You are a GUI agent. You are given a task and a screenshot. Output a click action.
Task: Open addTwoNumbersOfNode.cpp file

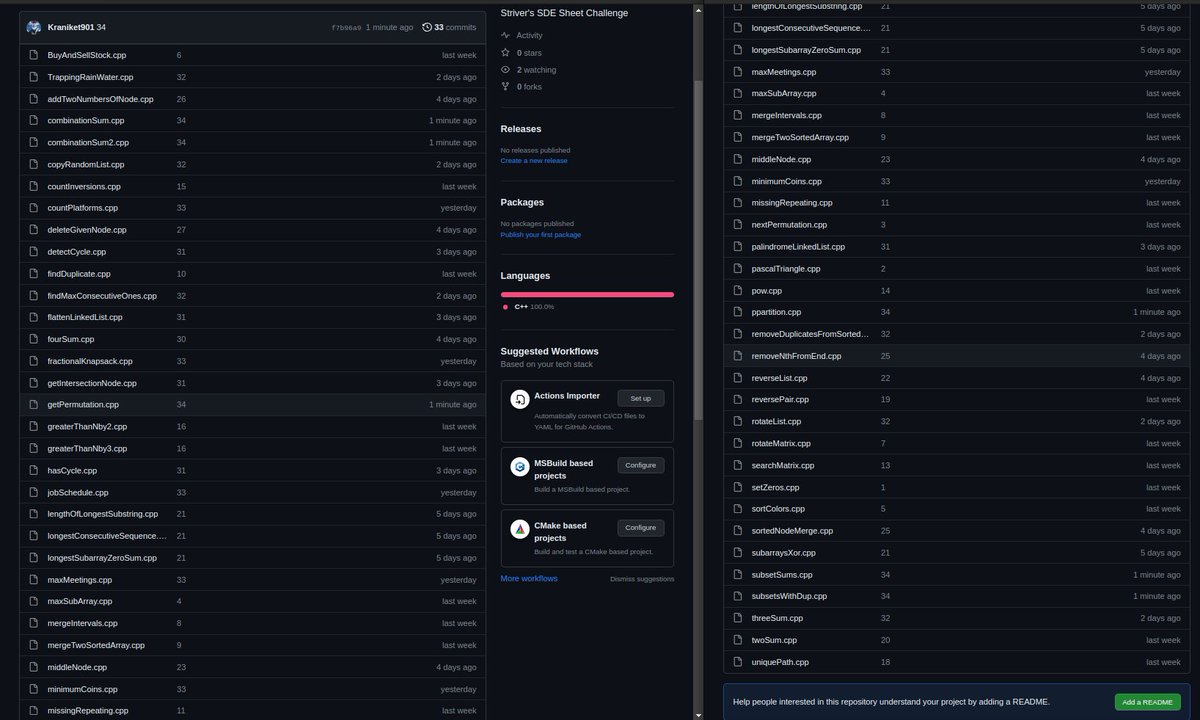(100, 99)
